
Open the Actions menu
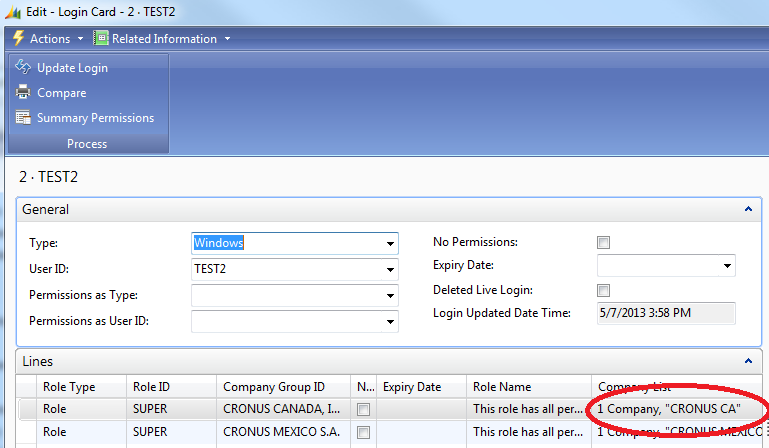point(50,38)
